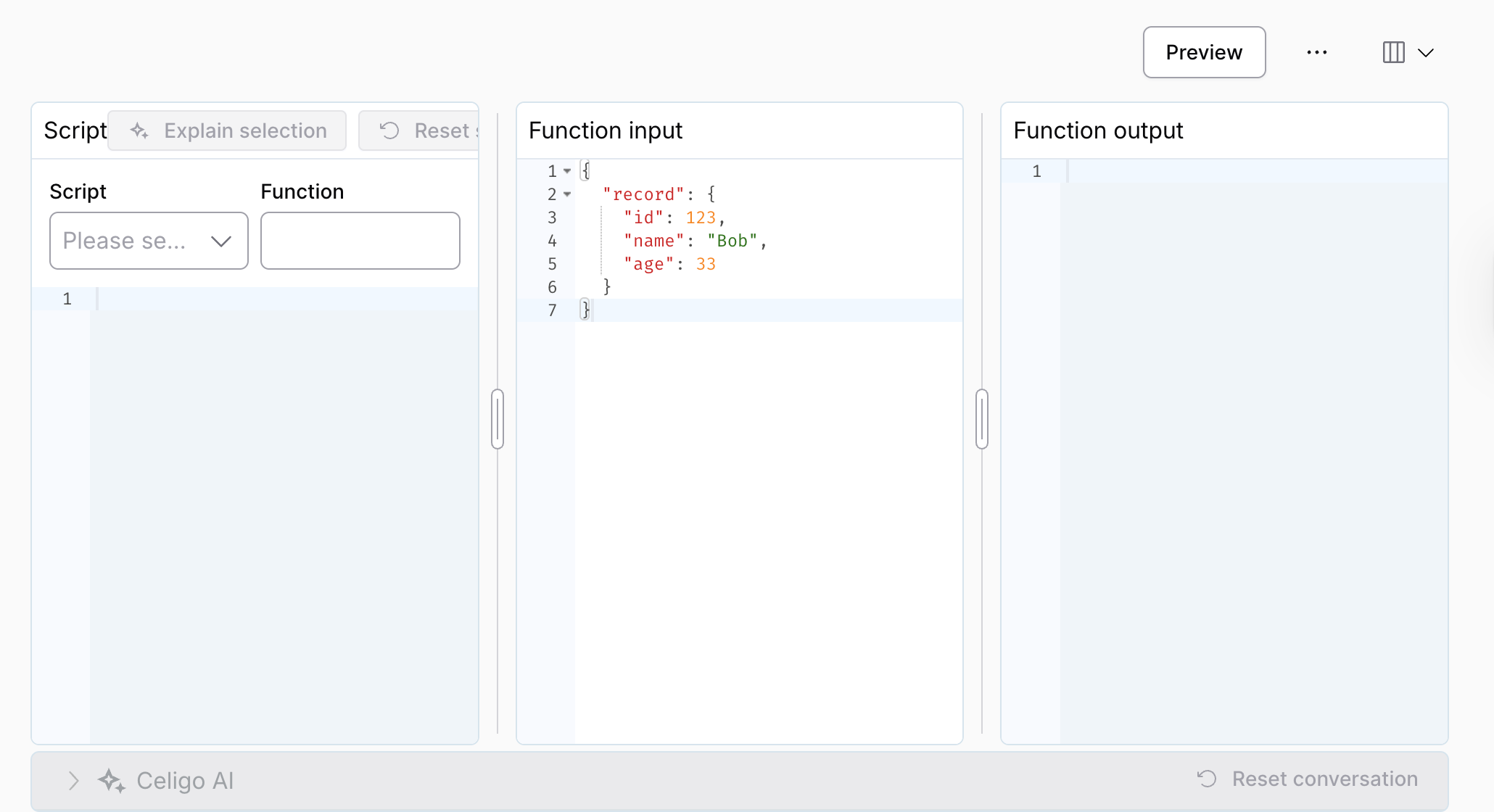Screen dimensions: 1494x812
Task: Click the "name" key on line 4
Action: (653, 241)
